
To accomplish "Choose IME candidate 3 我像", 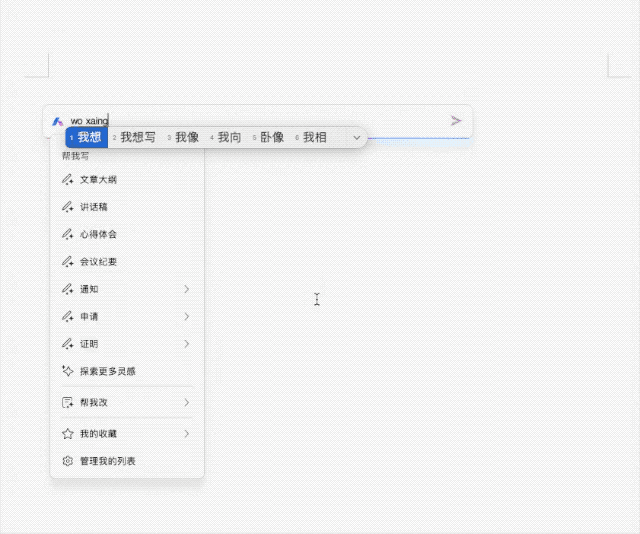I will click(183, 137).
